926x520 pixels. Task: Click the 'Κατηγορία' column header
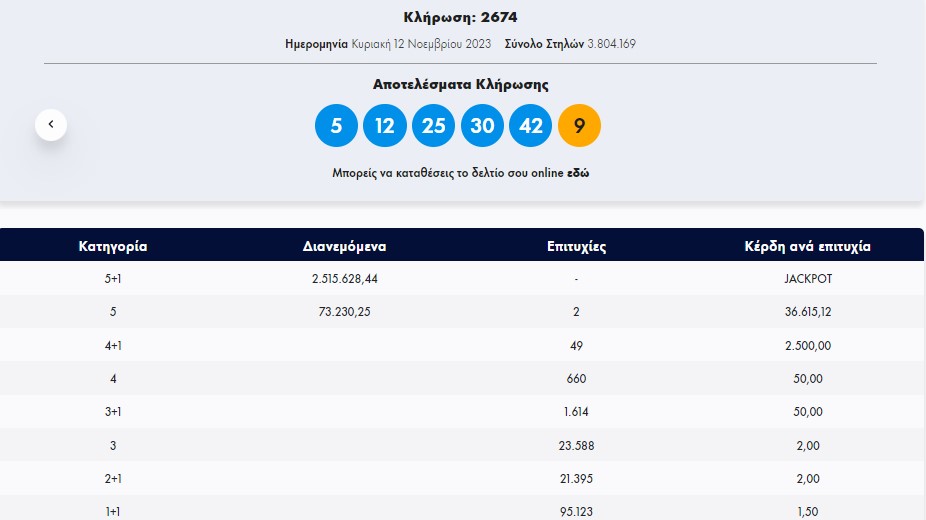point(113,246)
